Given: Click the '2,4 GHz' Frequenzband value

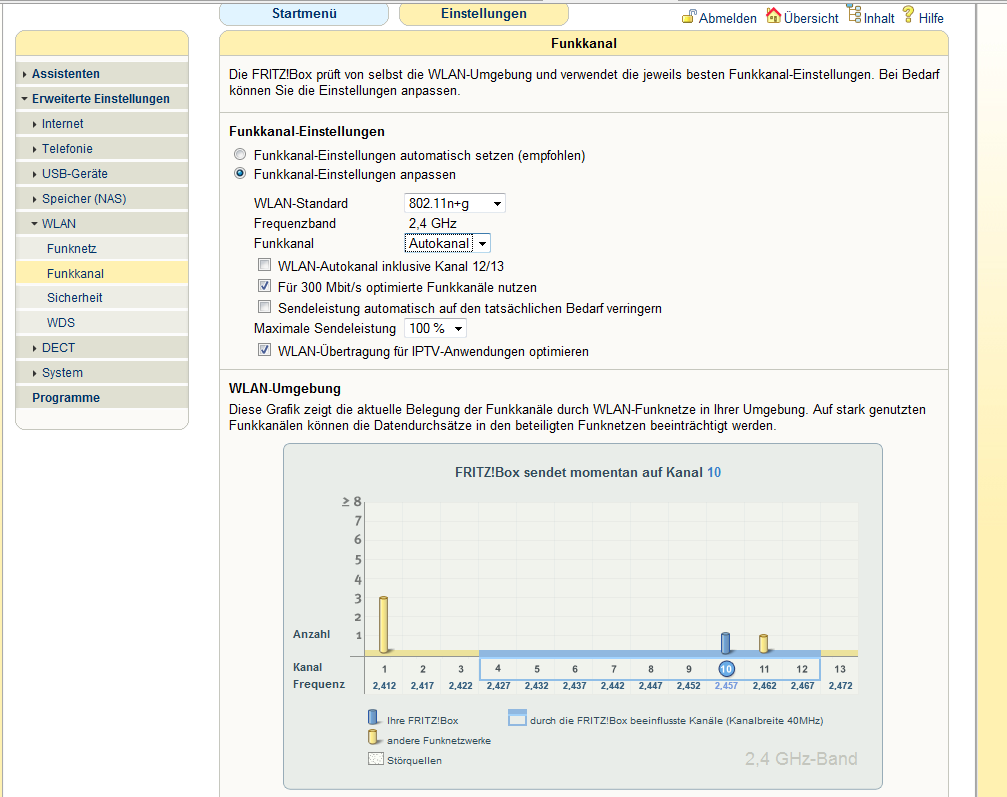Looking at the screenshot, I should [432, 223].
